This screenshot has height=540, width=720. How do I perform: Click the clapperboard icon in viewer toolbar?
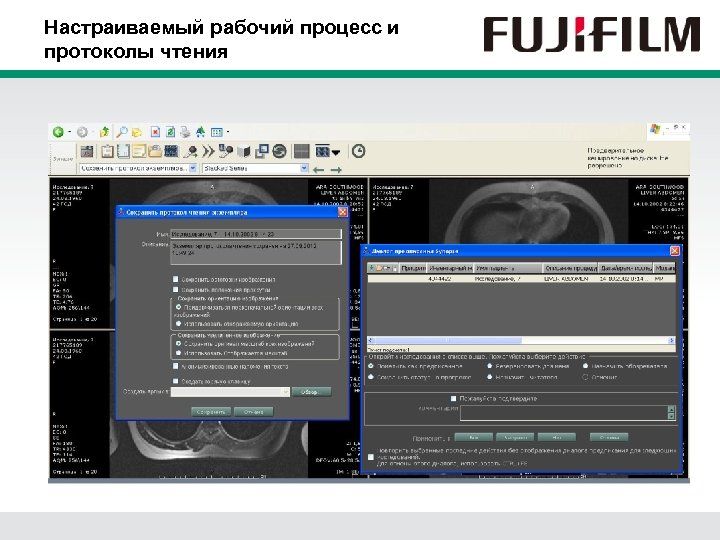(x=87, y=151)
